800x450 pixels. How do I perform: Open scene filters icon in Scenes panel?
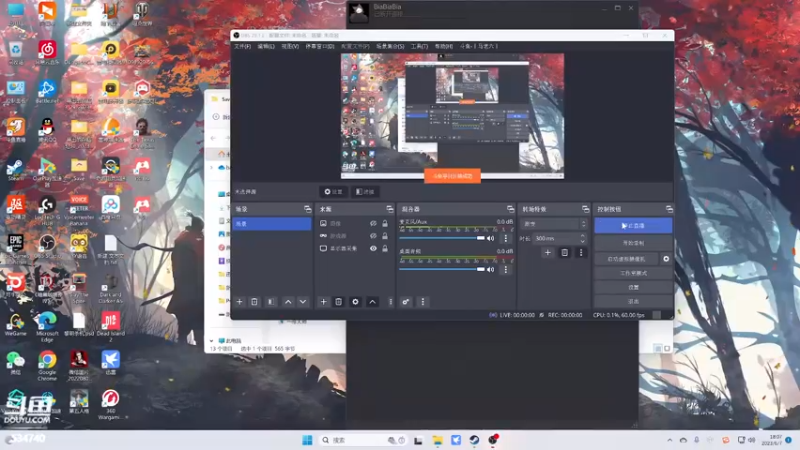(x=271, y=302)
